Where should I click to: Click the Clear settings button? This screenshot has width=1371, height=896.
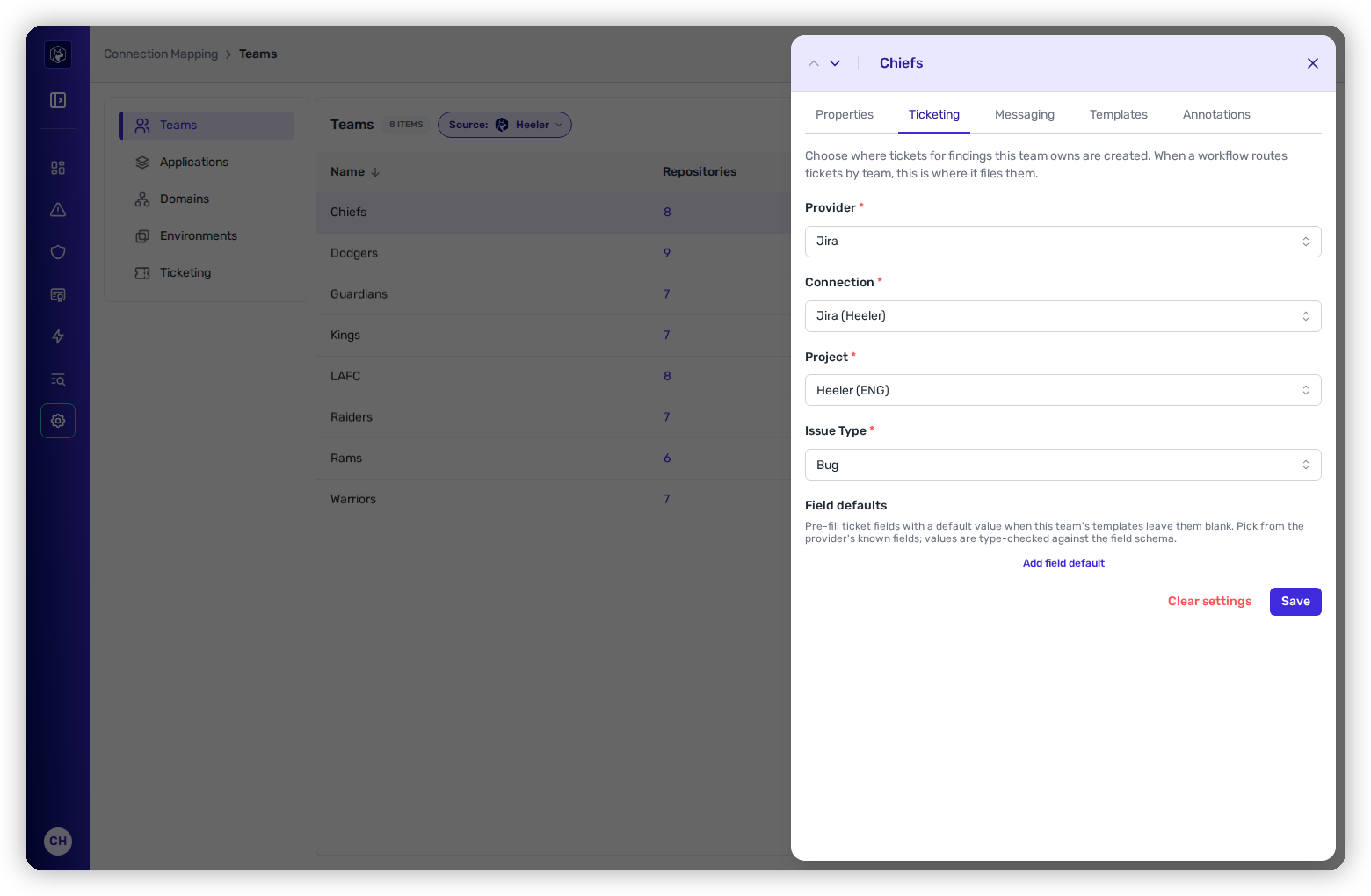point(1209,602)
